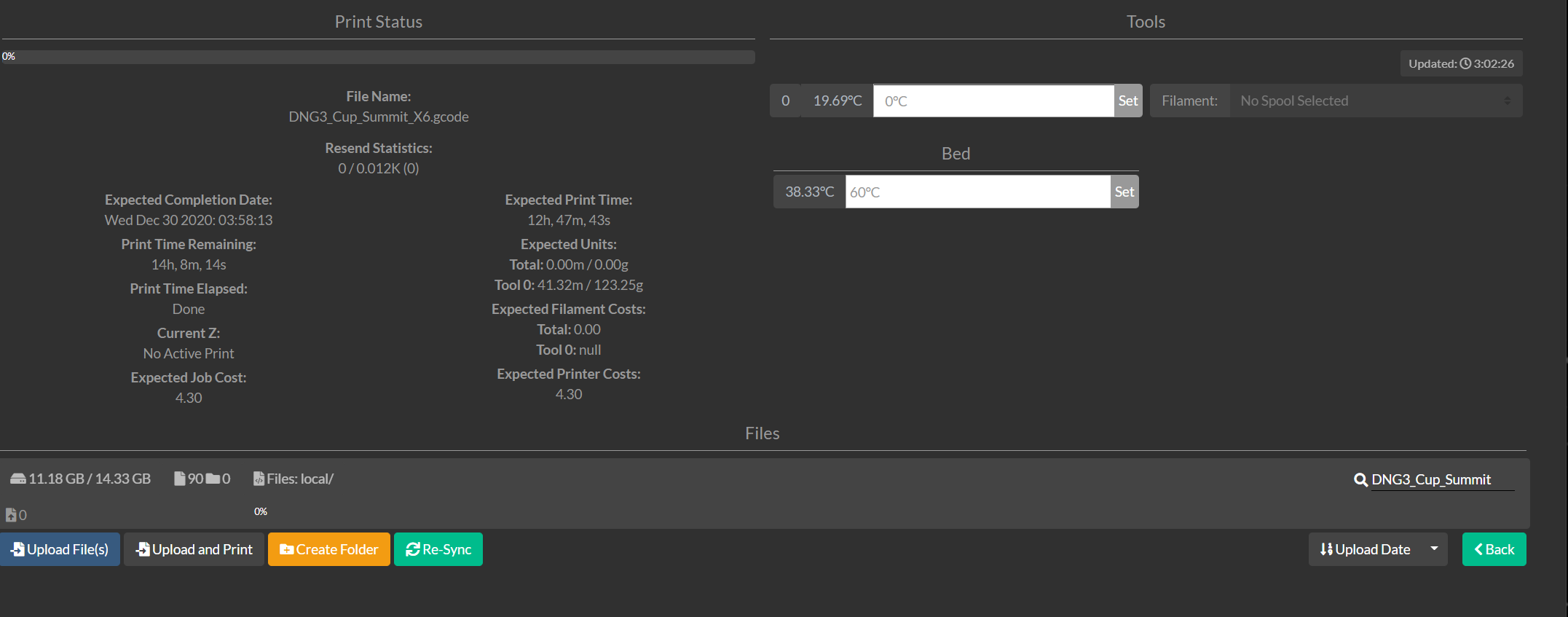Open the Upload Date sort dropdown

[1378, 549]
